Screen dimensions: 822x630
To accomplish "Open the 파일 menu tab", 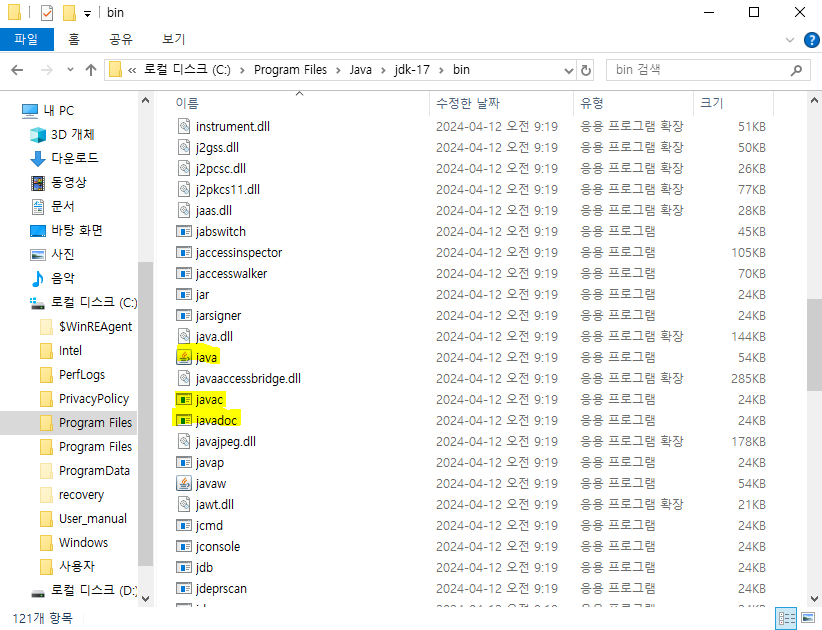I will (x=26, y=39).
